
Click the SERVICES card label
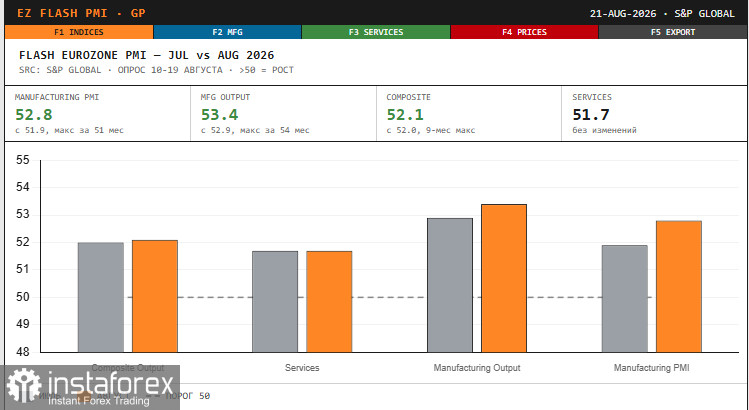coord(591,97)
